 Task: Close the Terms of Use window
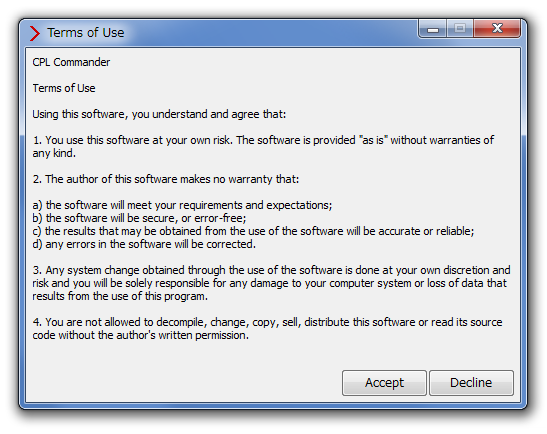click(497, 28)
